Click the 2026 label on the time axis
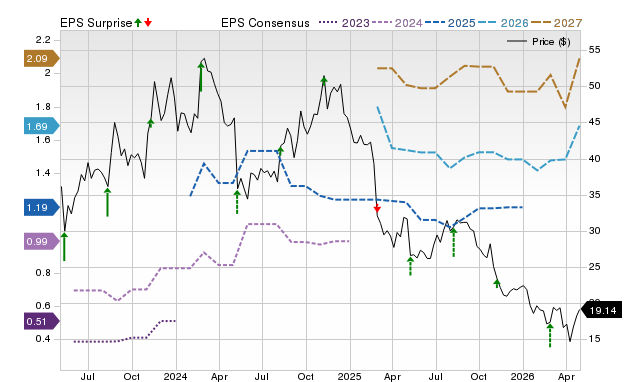Screen dimensions: 640x382 click(523, 376)
